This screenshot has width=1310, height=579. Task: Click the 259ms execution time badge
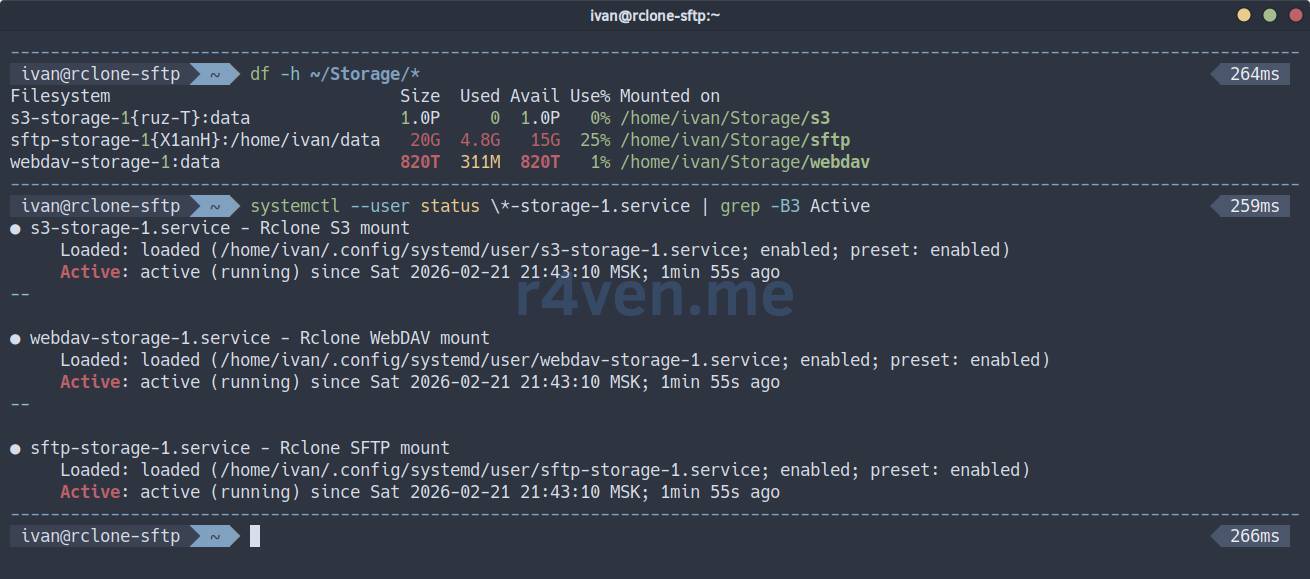pyautogui.click(x=1254, y=206)
